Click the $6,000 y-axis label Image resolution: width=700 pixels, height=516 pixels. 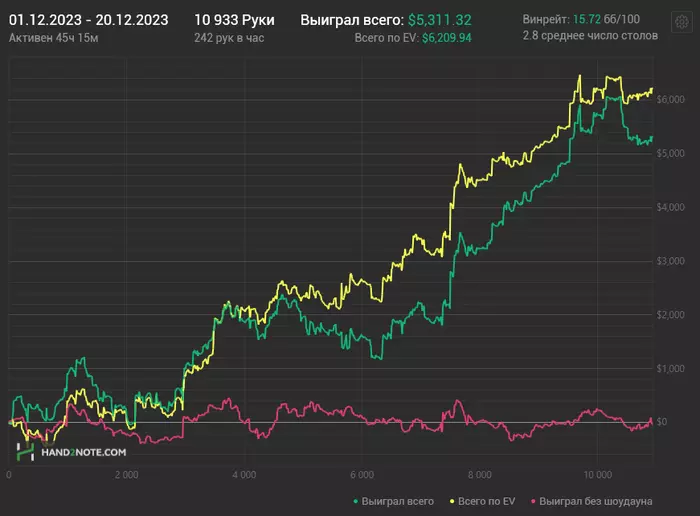pyautogui.click(x=671, y=99)
